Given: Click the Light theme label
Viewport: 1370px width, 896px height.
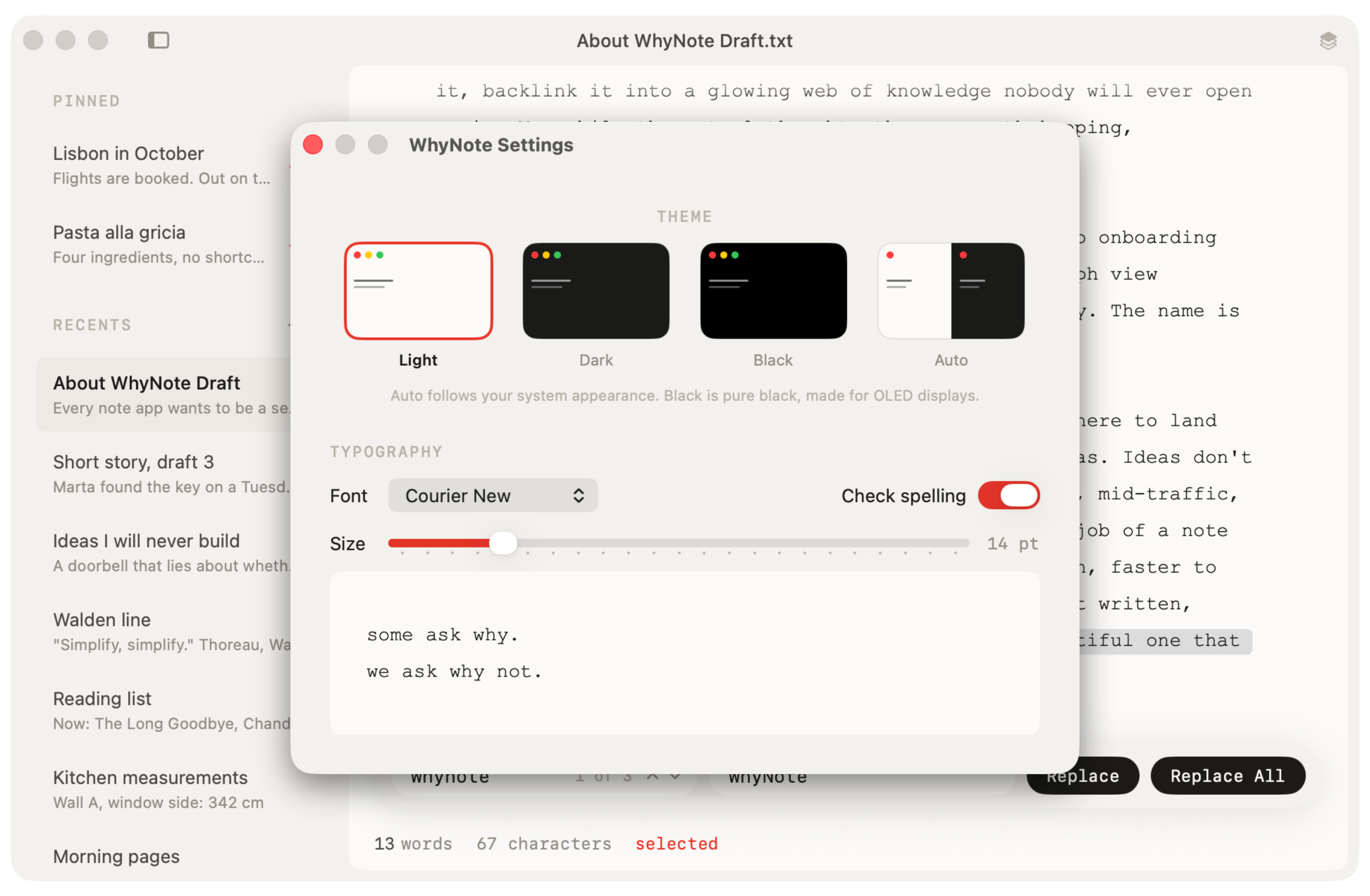Looking at the screenshot, I should [418, 360].
